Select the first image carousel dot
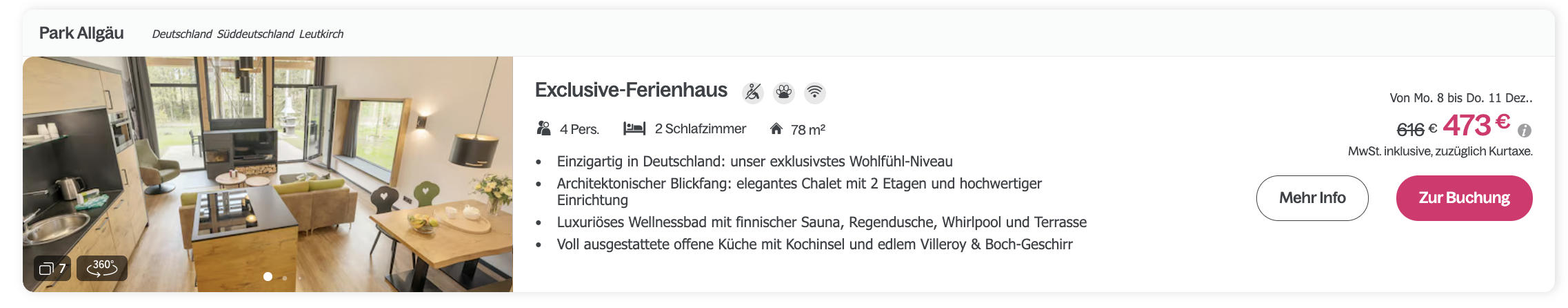Image resolution: width=1568 pixels, height=308 pixels. point(268,276)
